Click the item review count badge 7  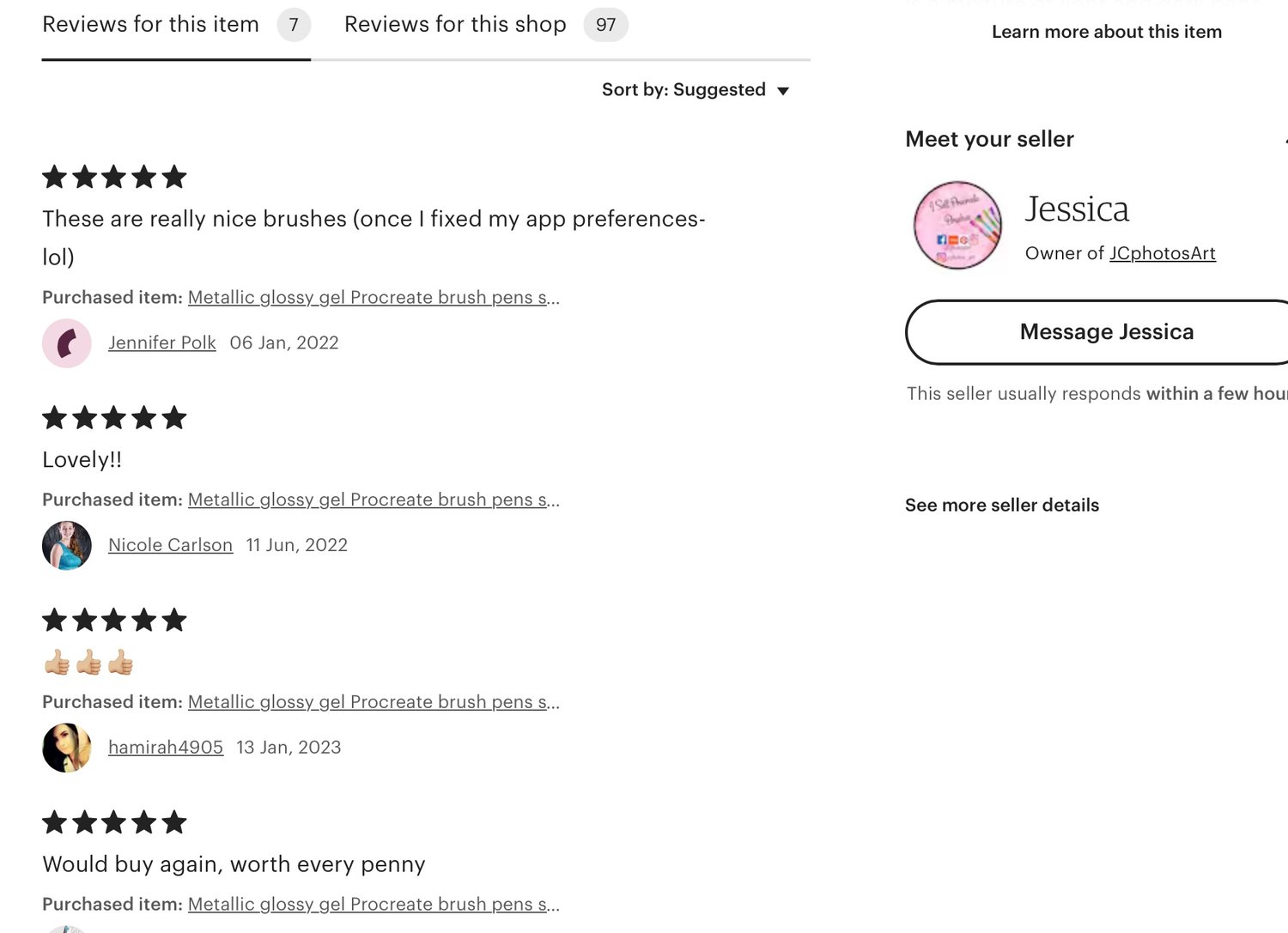click(294, 25)
